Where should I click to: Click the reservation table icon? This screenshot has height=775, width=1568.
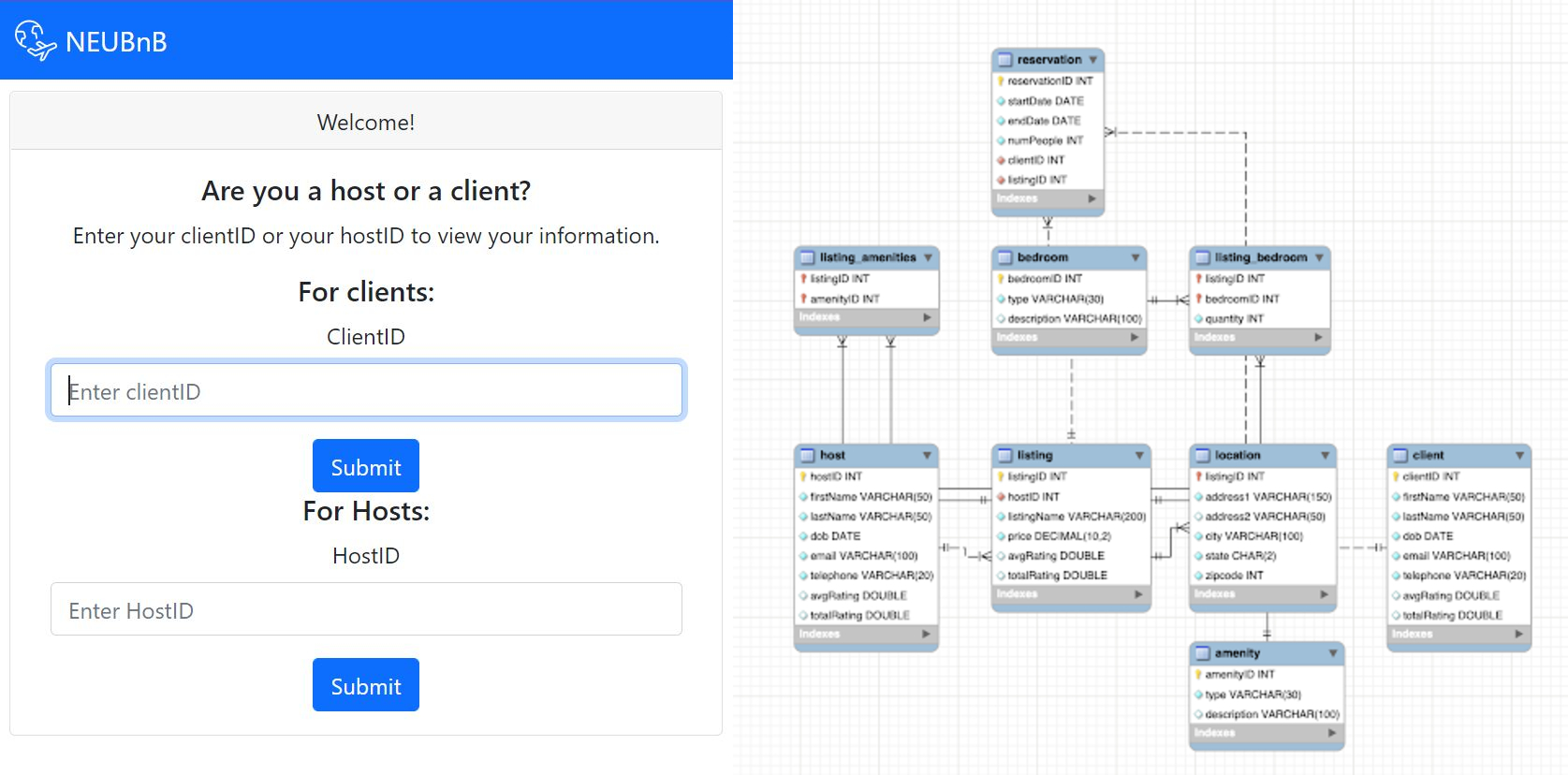click(1004, 60)
